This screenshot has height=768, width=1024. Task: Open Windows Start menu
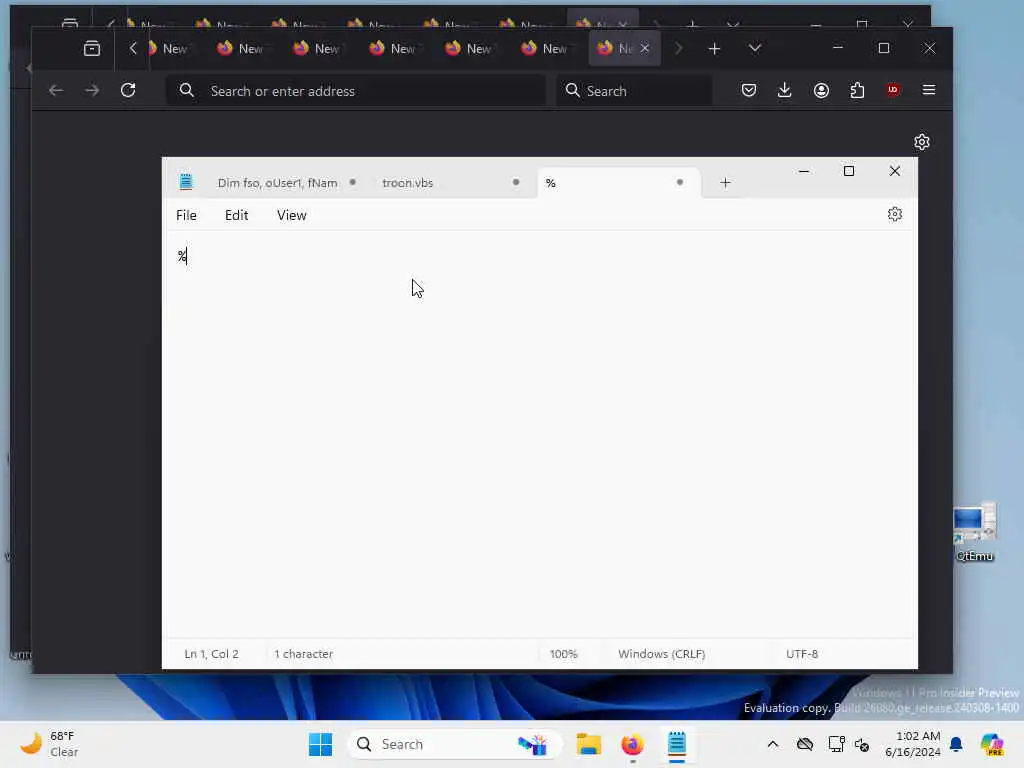(x=320, y=744)
